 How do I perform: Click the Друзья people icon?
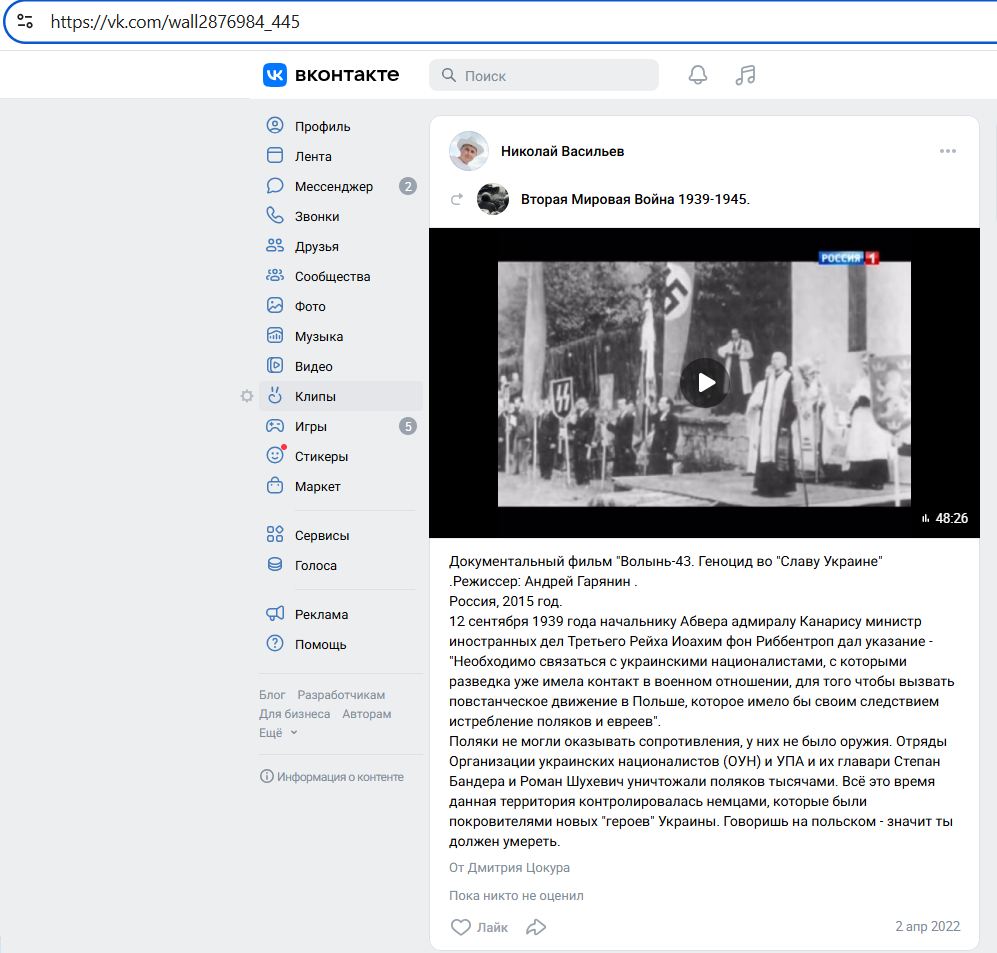click(x=275, y=245)
